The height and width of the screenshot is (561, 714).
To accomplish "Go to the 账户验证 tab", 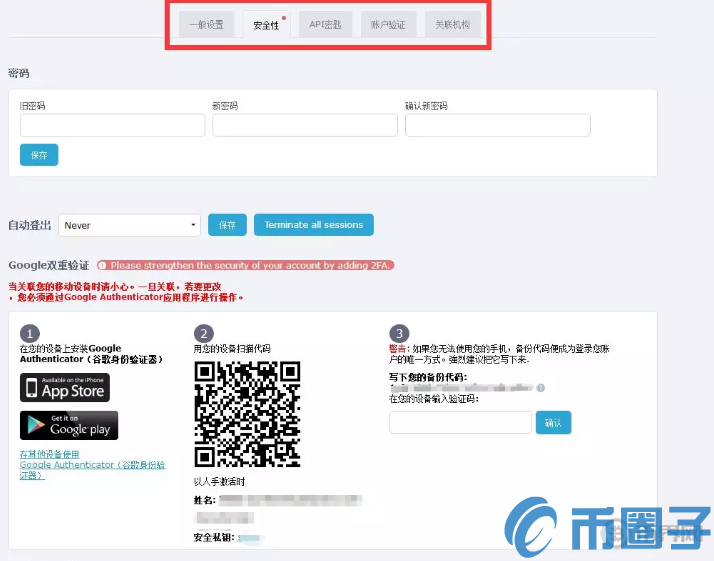I will (388, 25).
